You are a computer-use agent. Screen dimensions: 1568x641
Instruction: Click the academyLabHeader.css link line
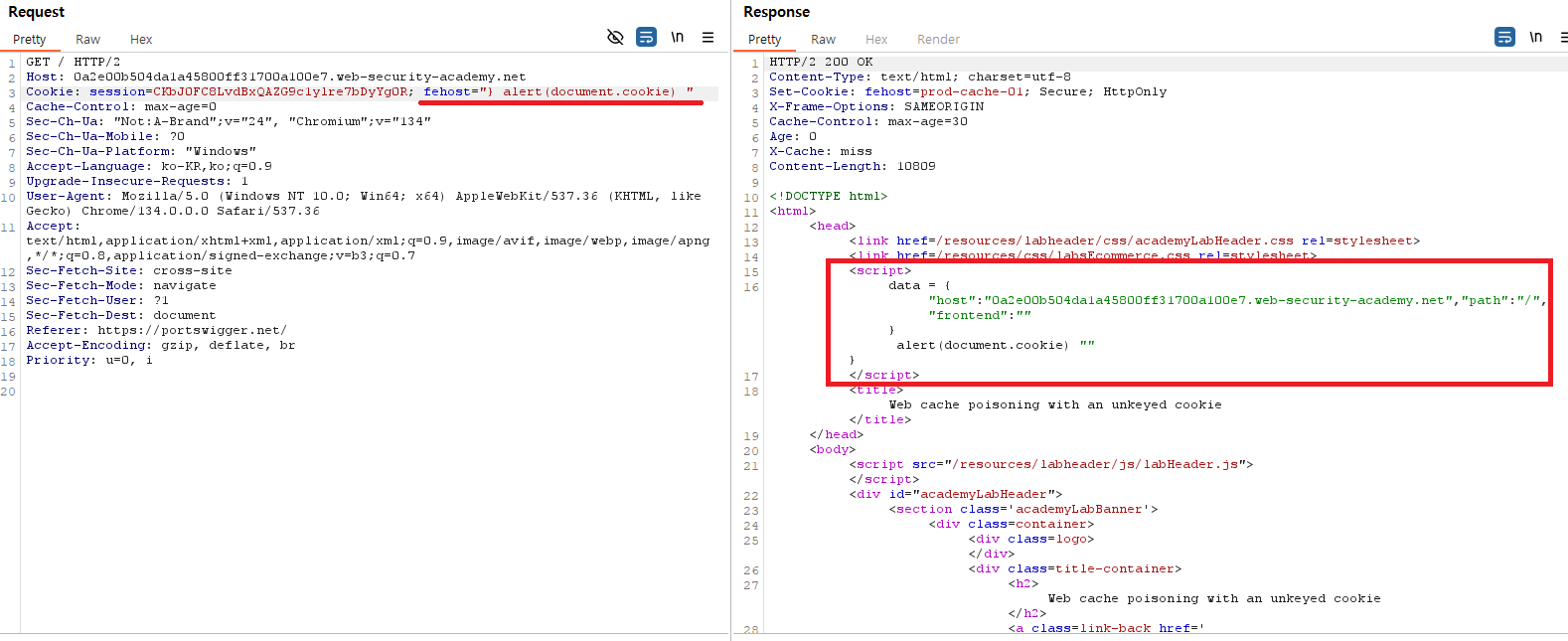coord(1135,240)
